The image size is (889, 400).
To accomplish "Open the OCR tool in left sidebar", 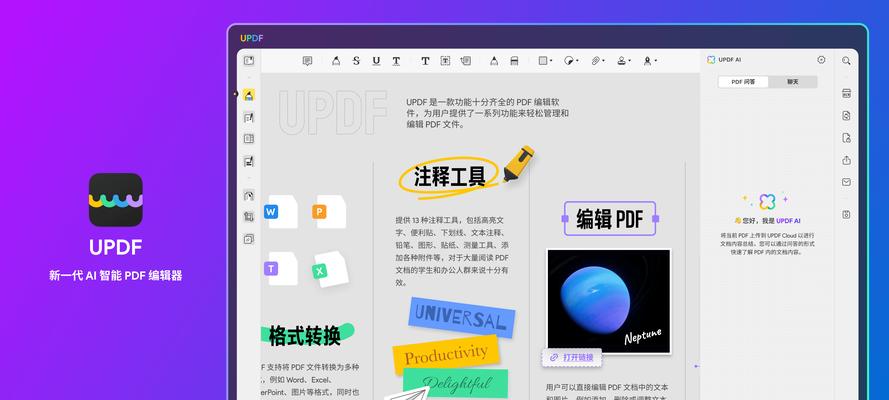I will [248, 195].
